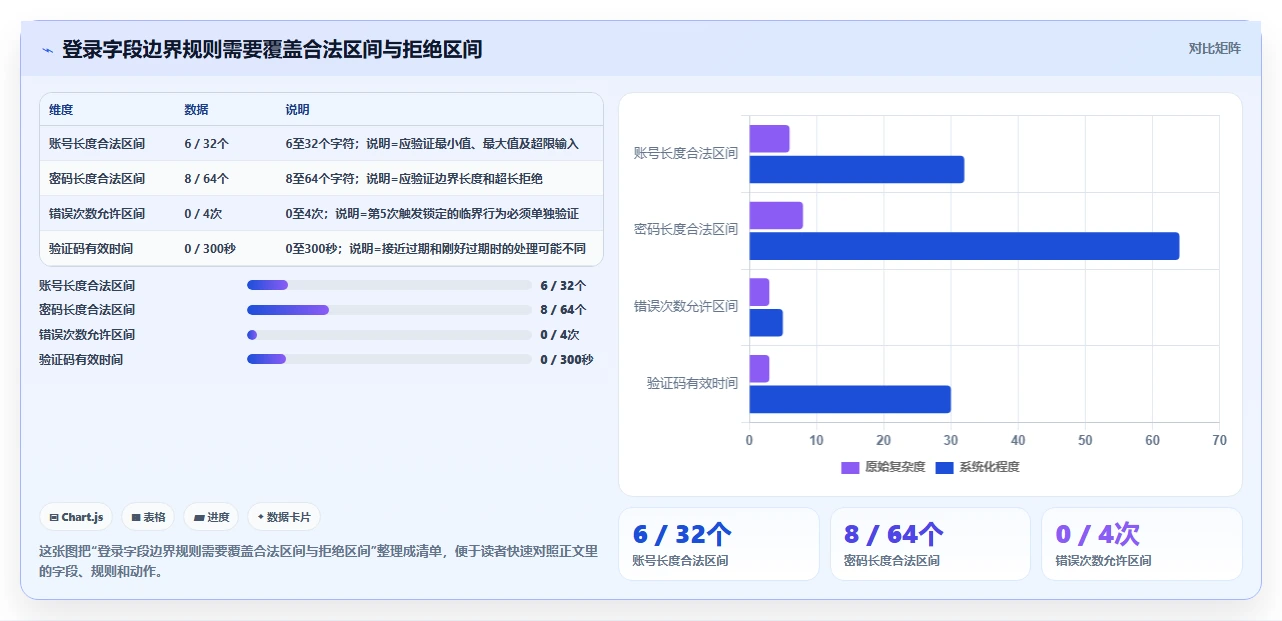Select the 进度 tag chip

211,517
